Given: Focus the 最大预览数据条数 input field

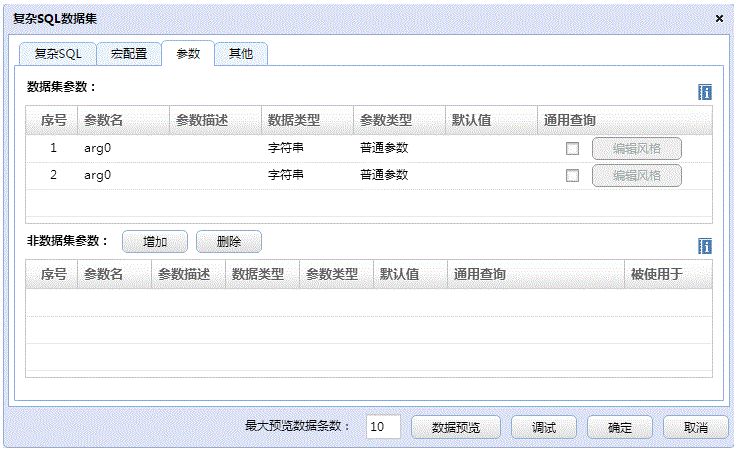Looking at the screenshot, I should [383, 427].
